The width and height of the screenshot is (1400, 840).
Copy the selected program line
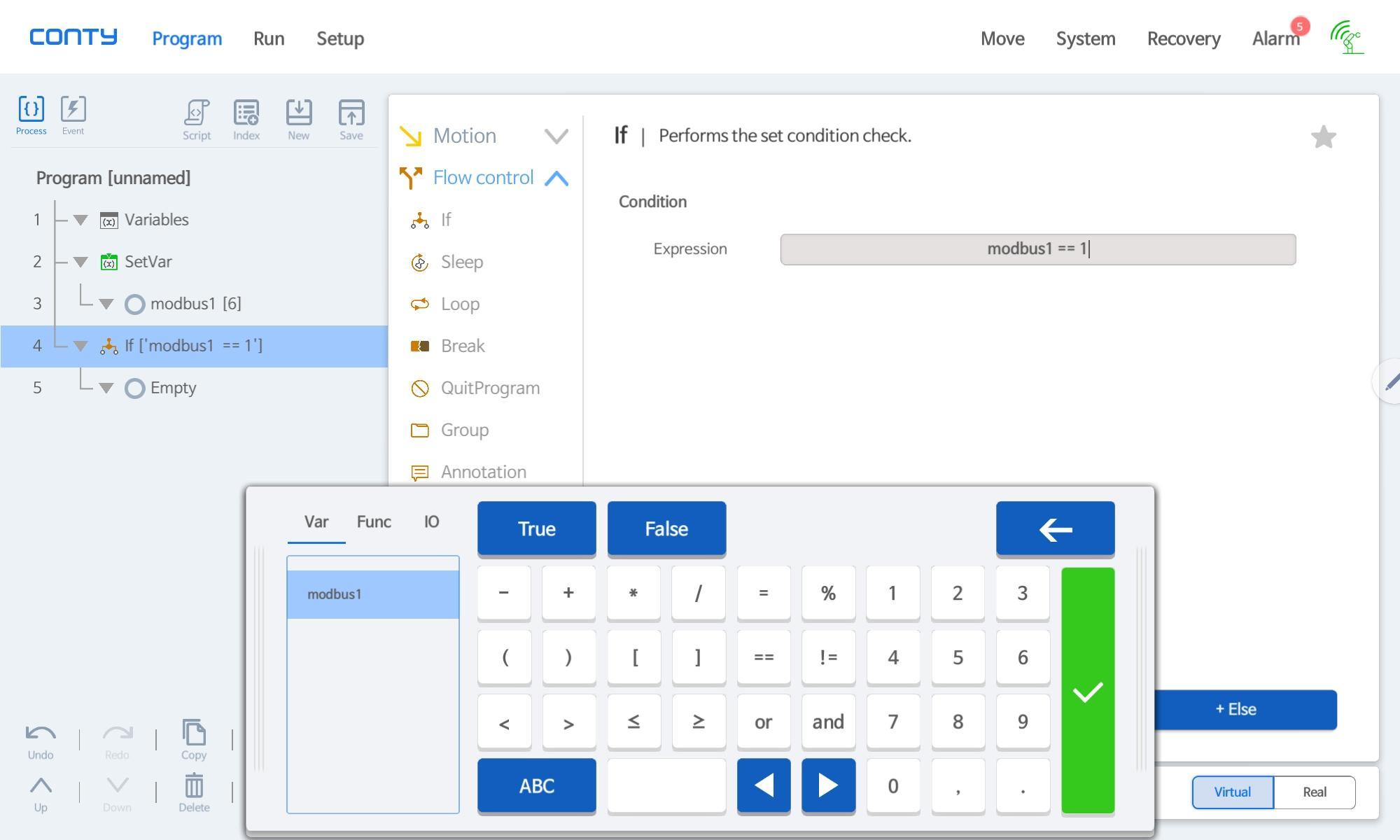tap(194, 740)
